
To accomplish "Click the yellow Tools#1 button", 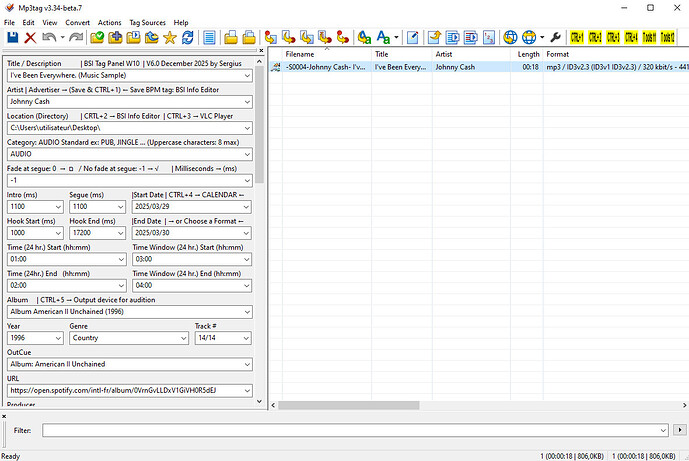I will pos(649,38).
